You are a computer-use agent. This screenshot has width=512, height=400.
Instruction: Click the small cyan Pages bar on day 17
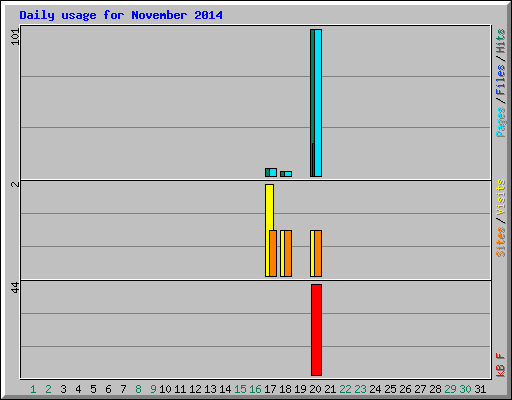click(273, 172)
